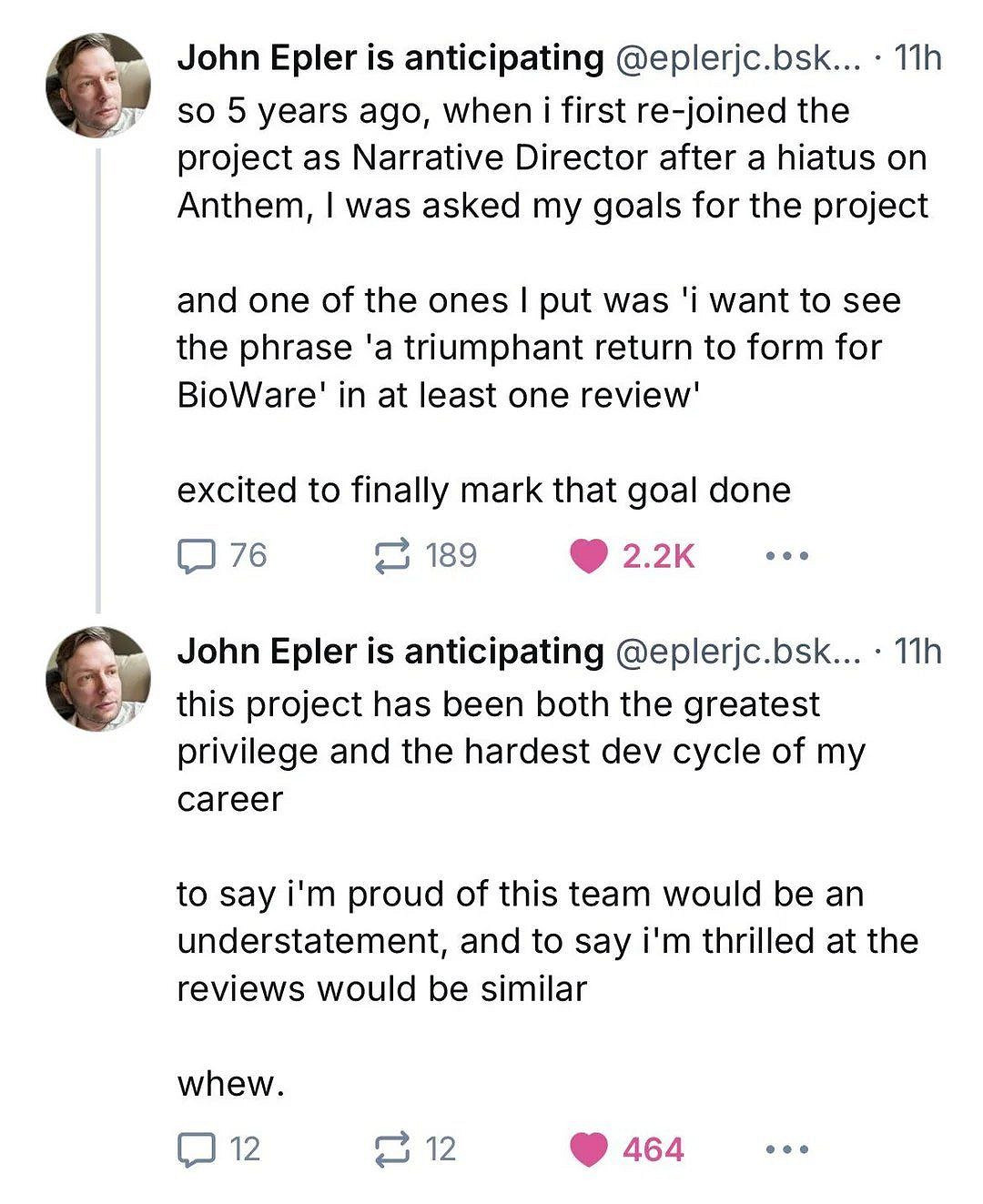Open the three-dot menu on the bottom post

point(786,1149)
